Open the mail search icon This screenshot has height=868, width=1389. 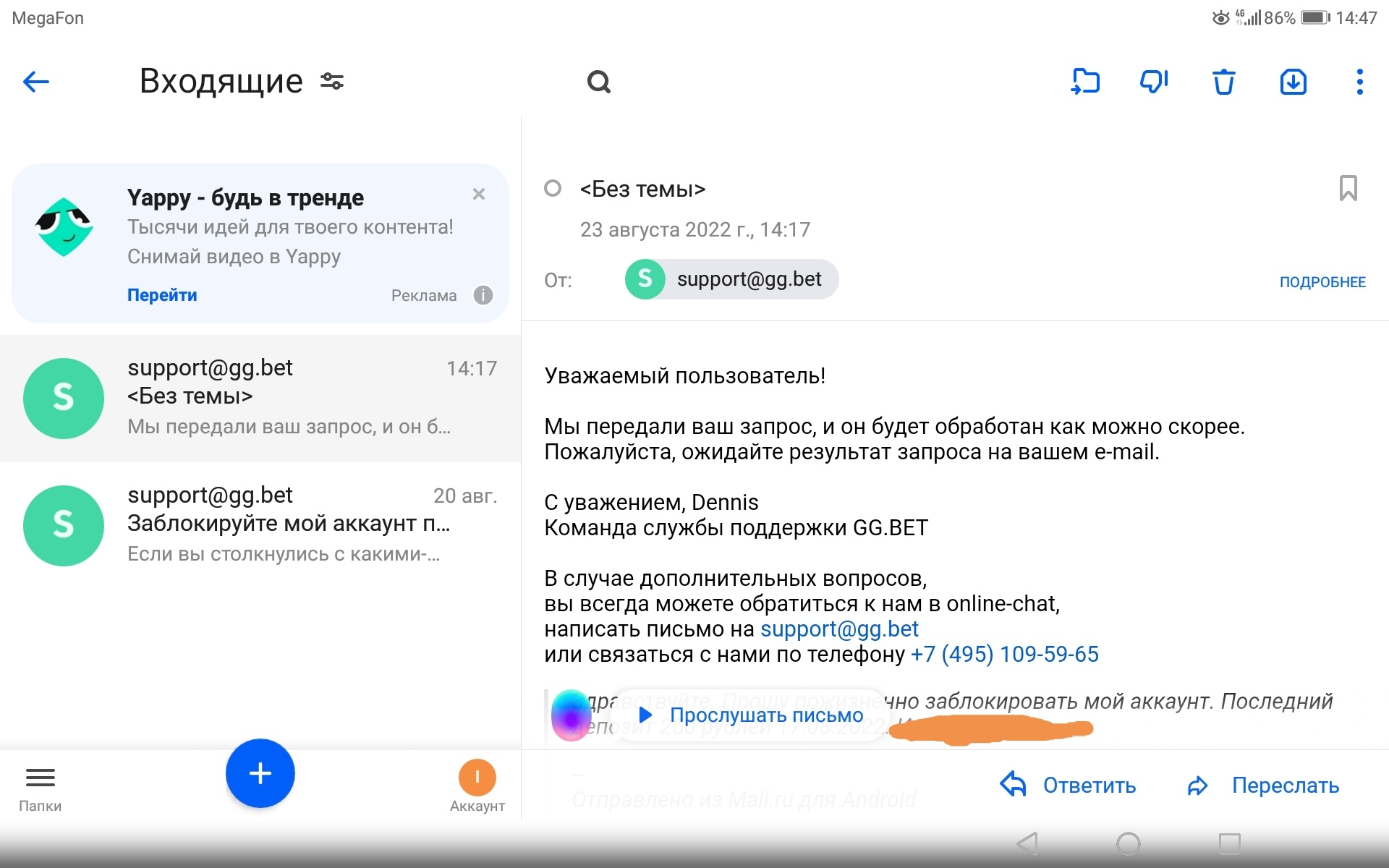[599, 82]
